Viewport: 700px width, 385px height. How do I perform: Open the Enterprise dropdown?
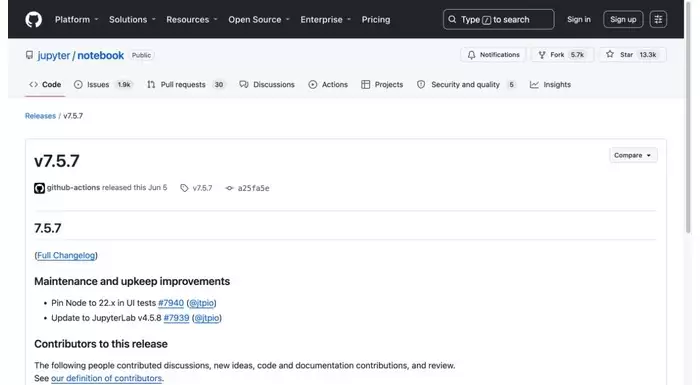(x=325, y=20)
